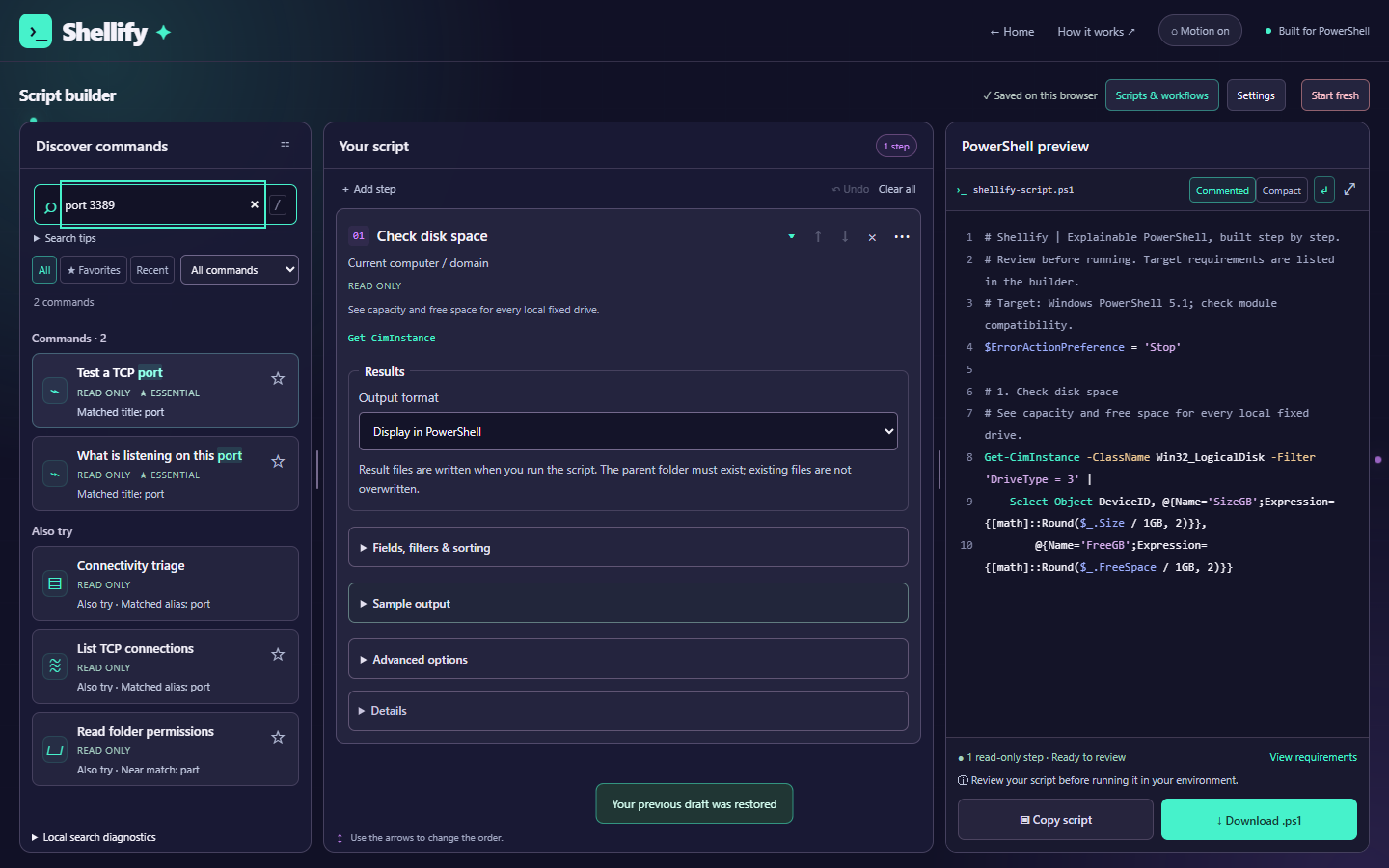The image size is (1389, 868).
Task: Switch preview to Compact mode
Action: (x=1282, y=190)
